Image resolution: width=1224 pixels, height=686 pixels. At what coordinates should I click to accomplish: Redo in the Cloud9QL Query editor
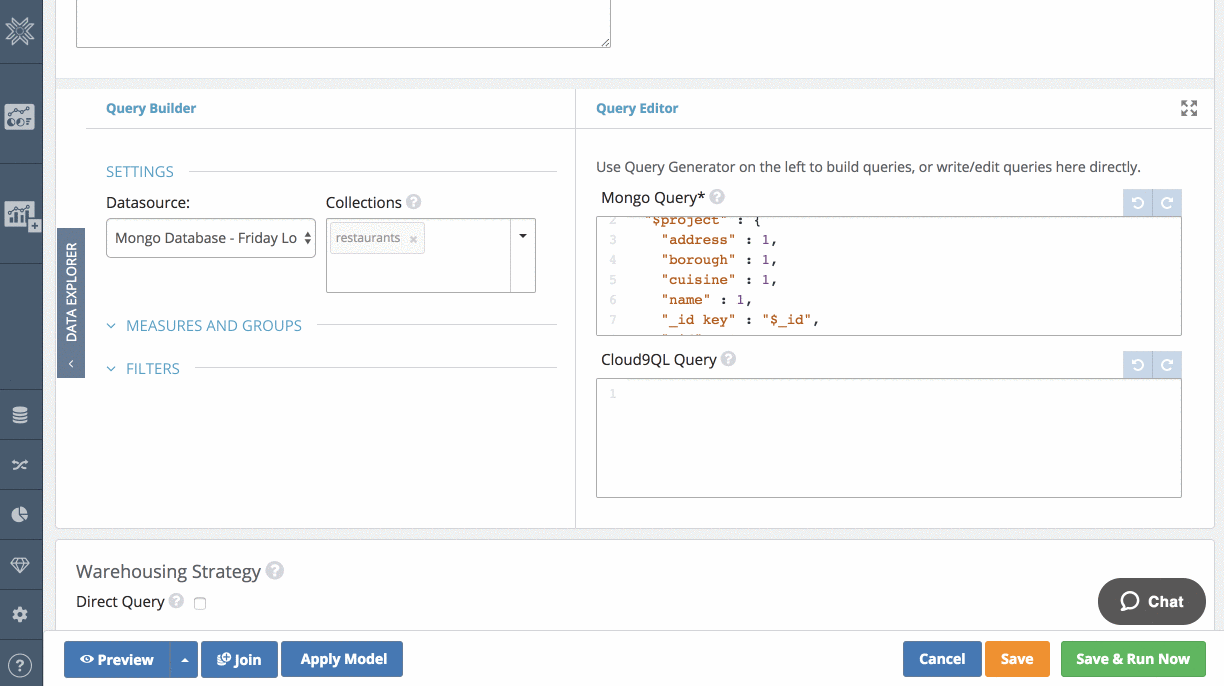[x=1167, y=365]
